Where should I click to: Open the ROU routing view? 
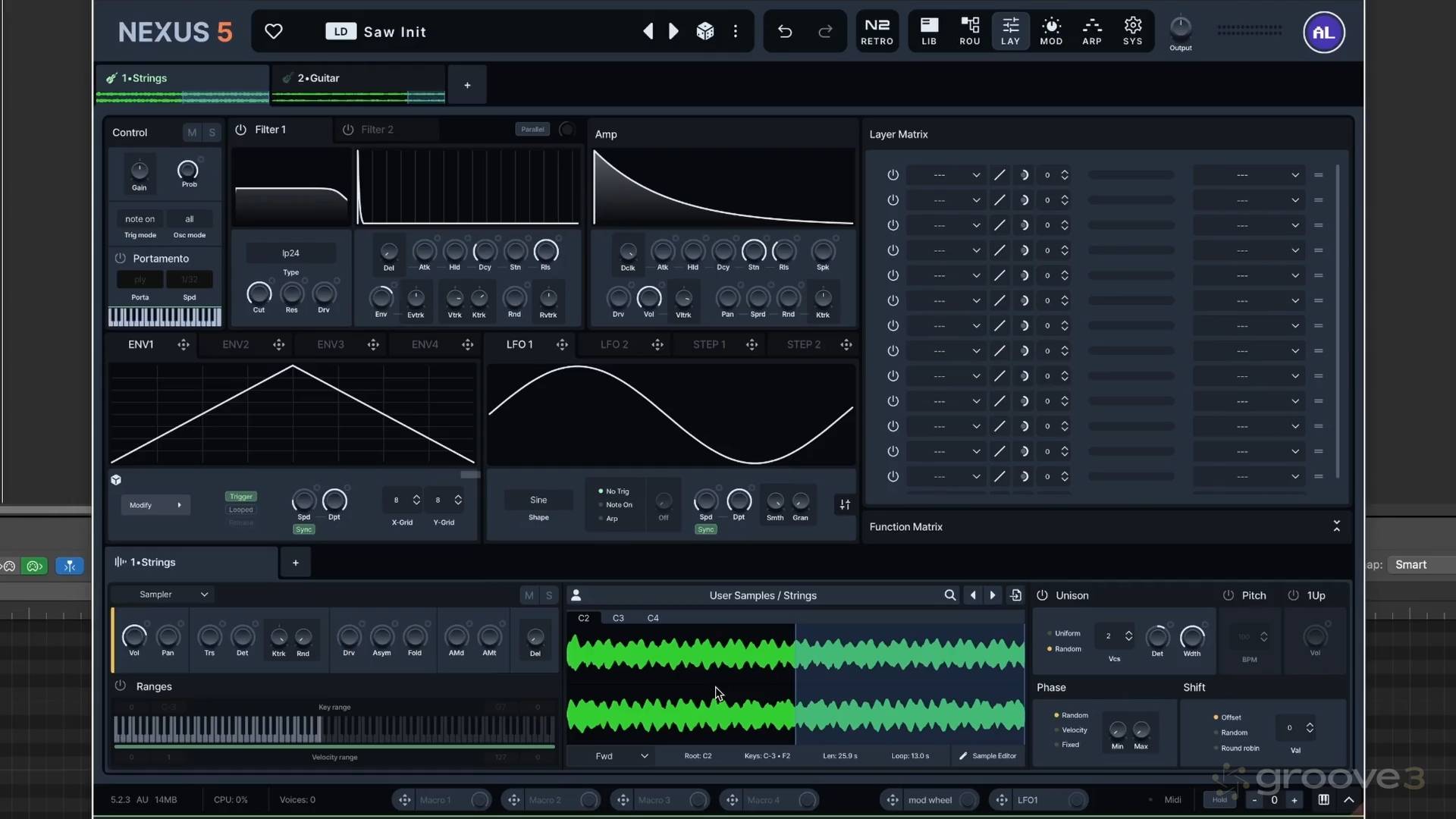[x=970, y=31]
